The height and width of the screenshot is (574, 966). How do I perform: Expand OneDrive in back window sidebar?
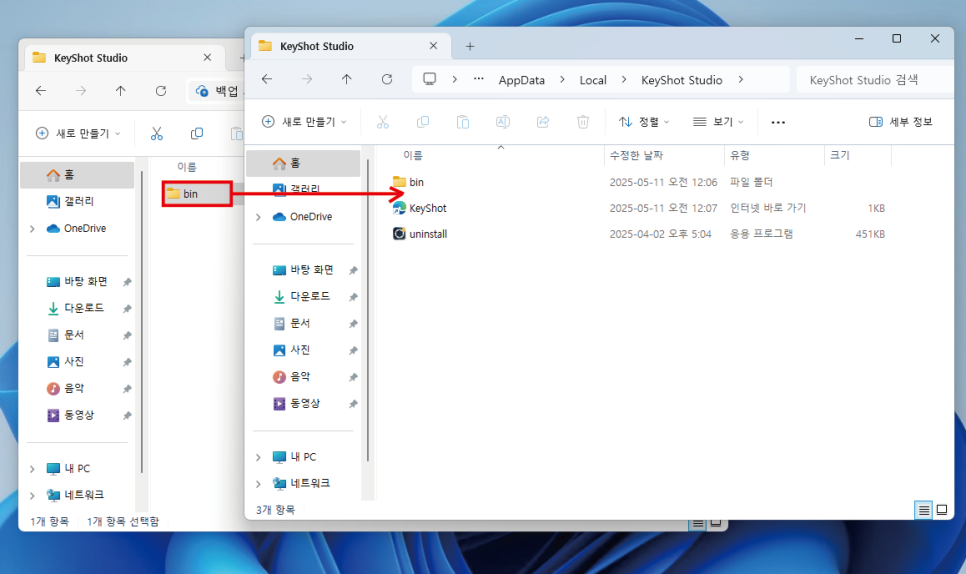33,228
